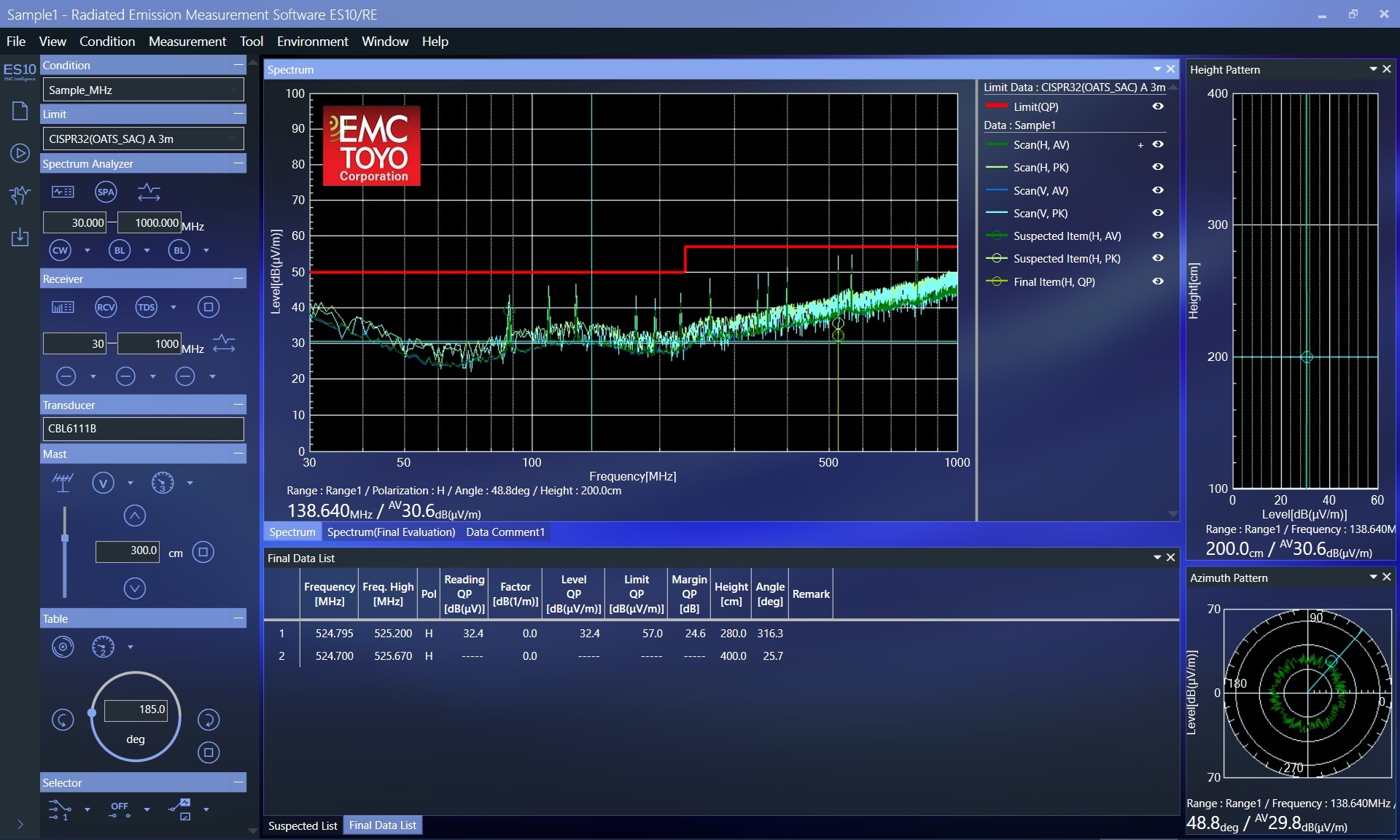Switch to the Spectrum(Final Evaluation) tab

pos(391,532)
